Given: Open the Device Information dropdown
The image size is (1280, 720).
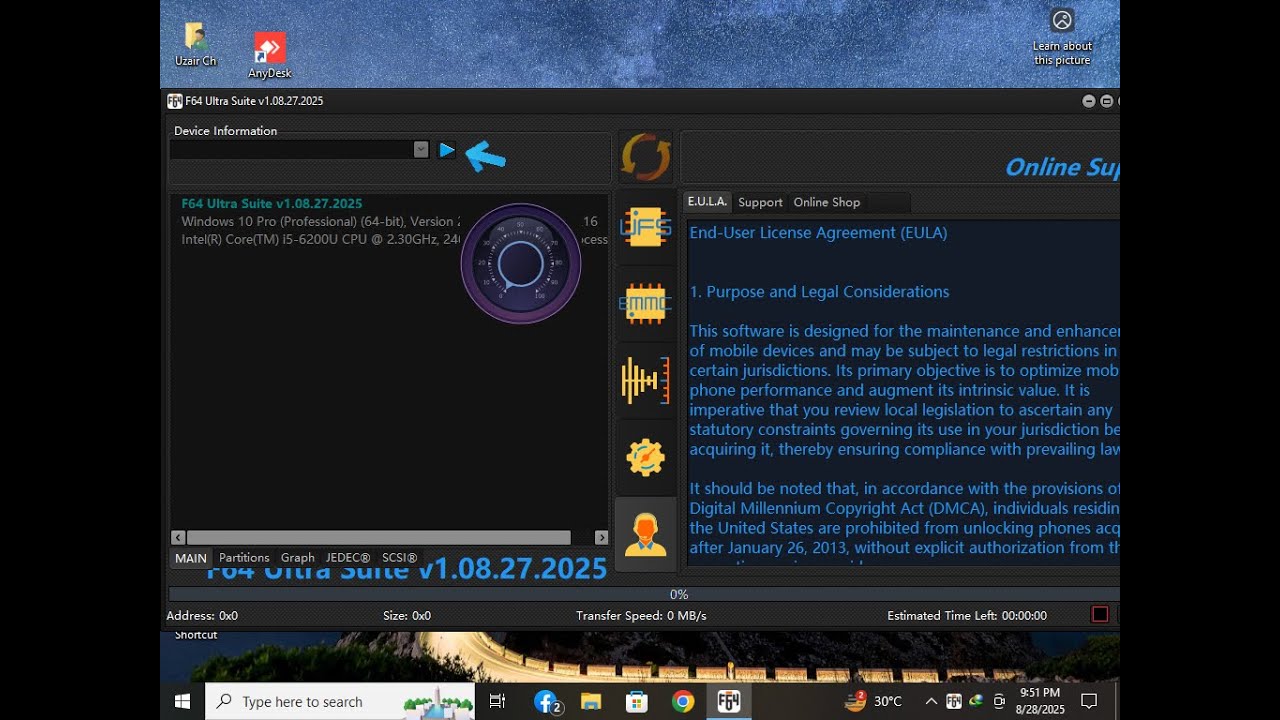Looking at the screenshot, I should pyautogui.click(x=421, y=149).
